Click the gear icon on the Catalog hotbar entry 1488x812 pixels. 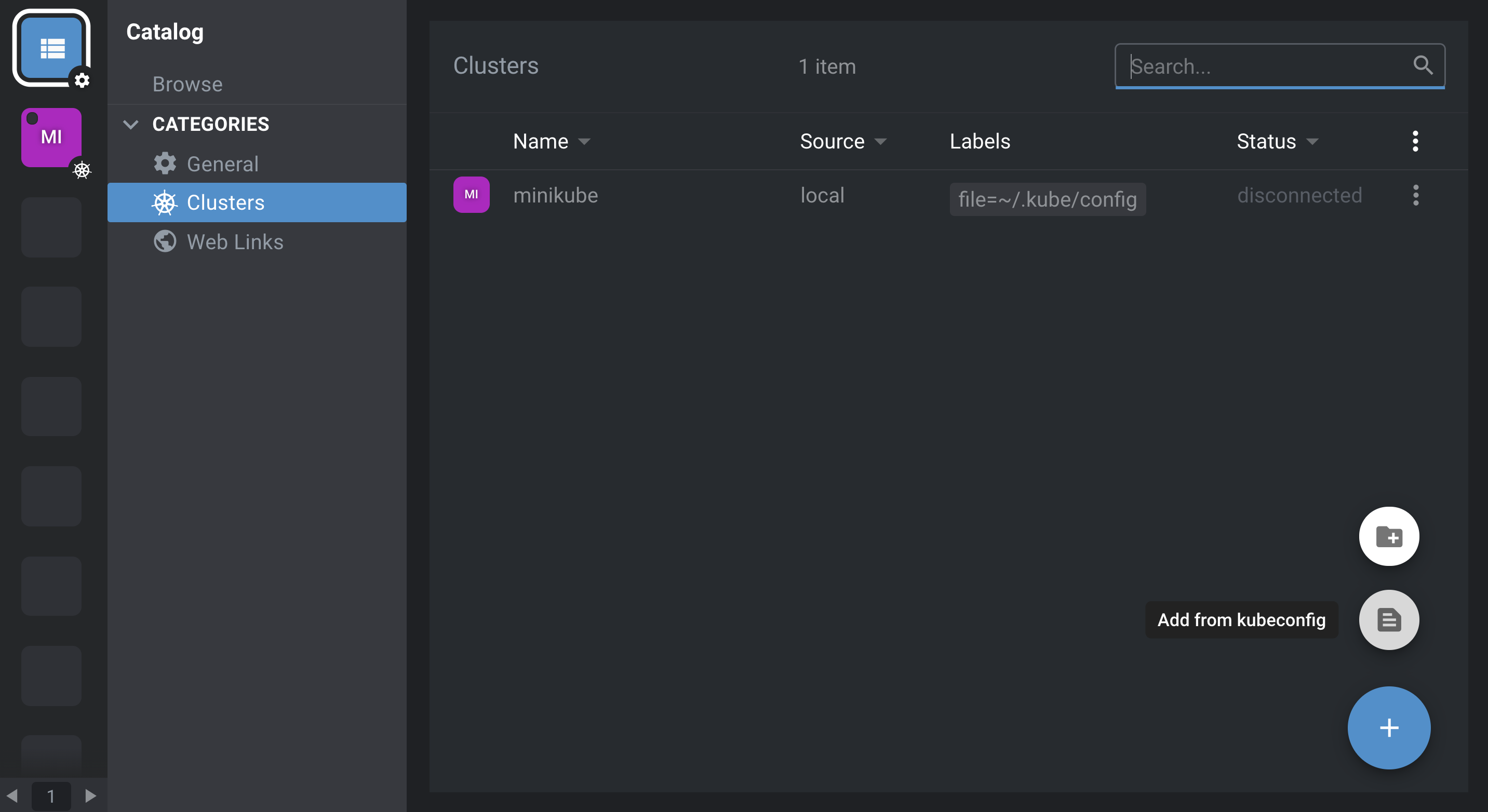[82, 81]
